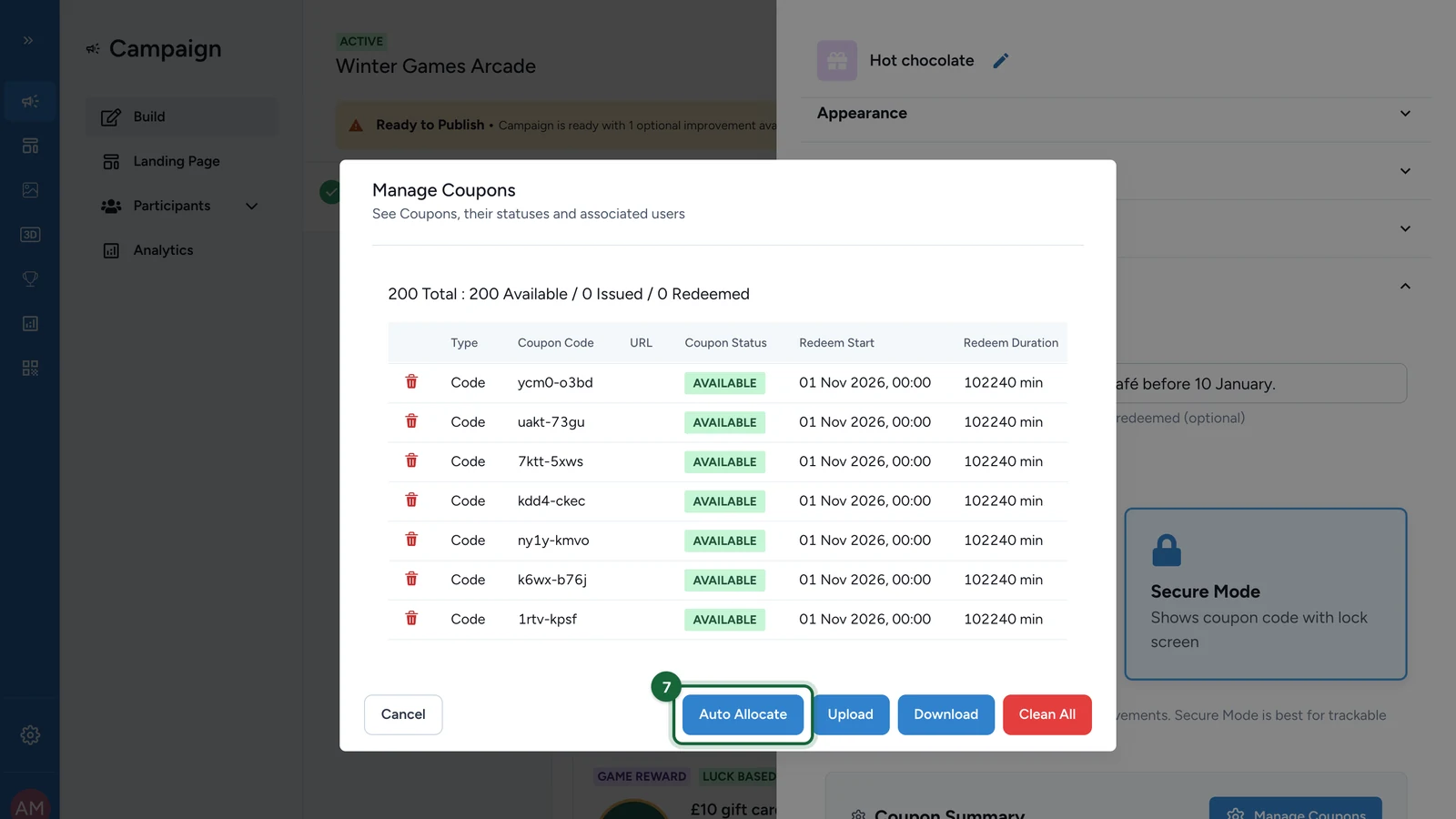The width and height of the screenshot is (1456, 819).
Task: Collapse the open section with up chevron
Action: [1405, 286]
